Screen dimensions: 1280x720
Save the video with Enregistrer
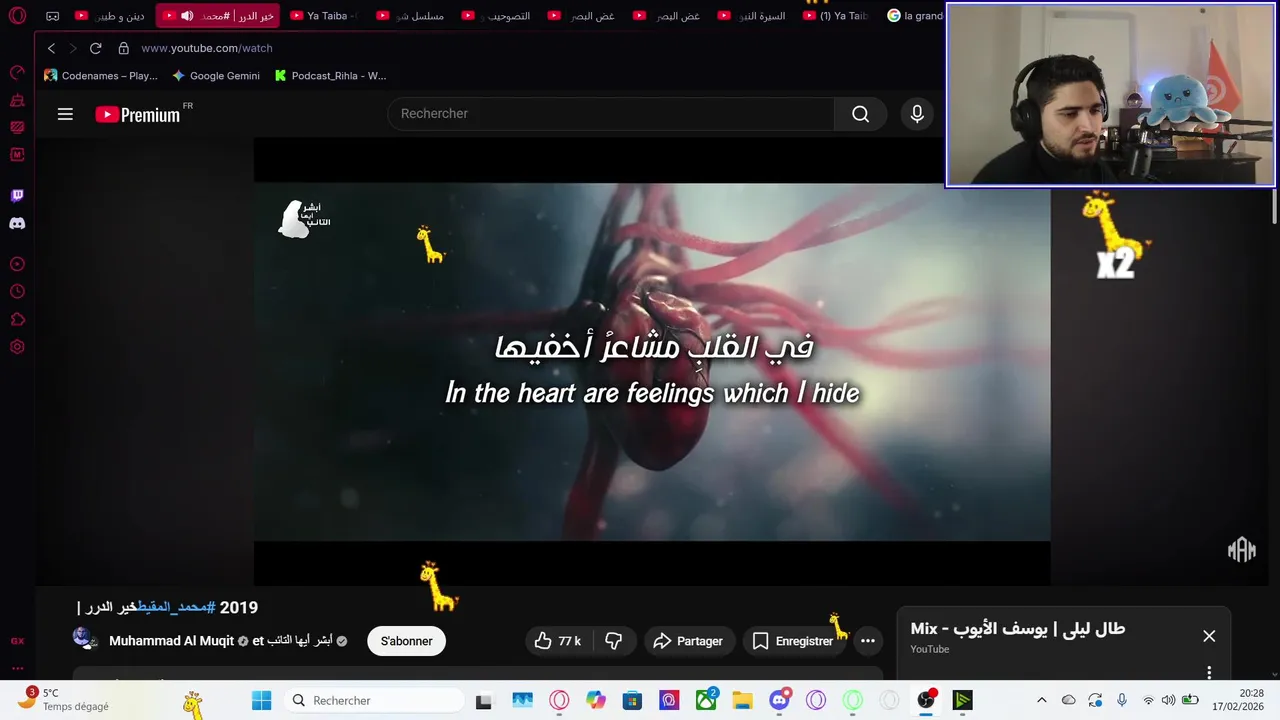[793, 641]
